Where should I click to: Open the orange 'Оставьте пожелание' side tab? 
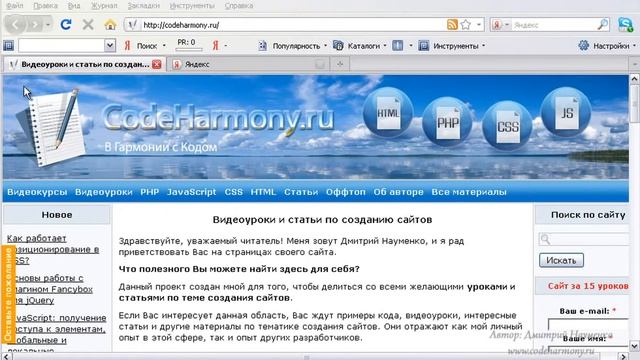(x=8, y=294)
